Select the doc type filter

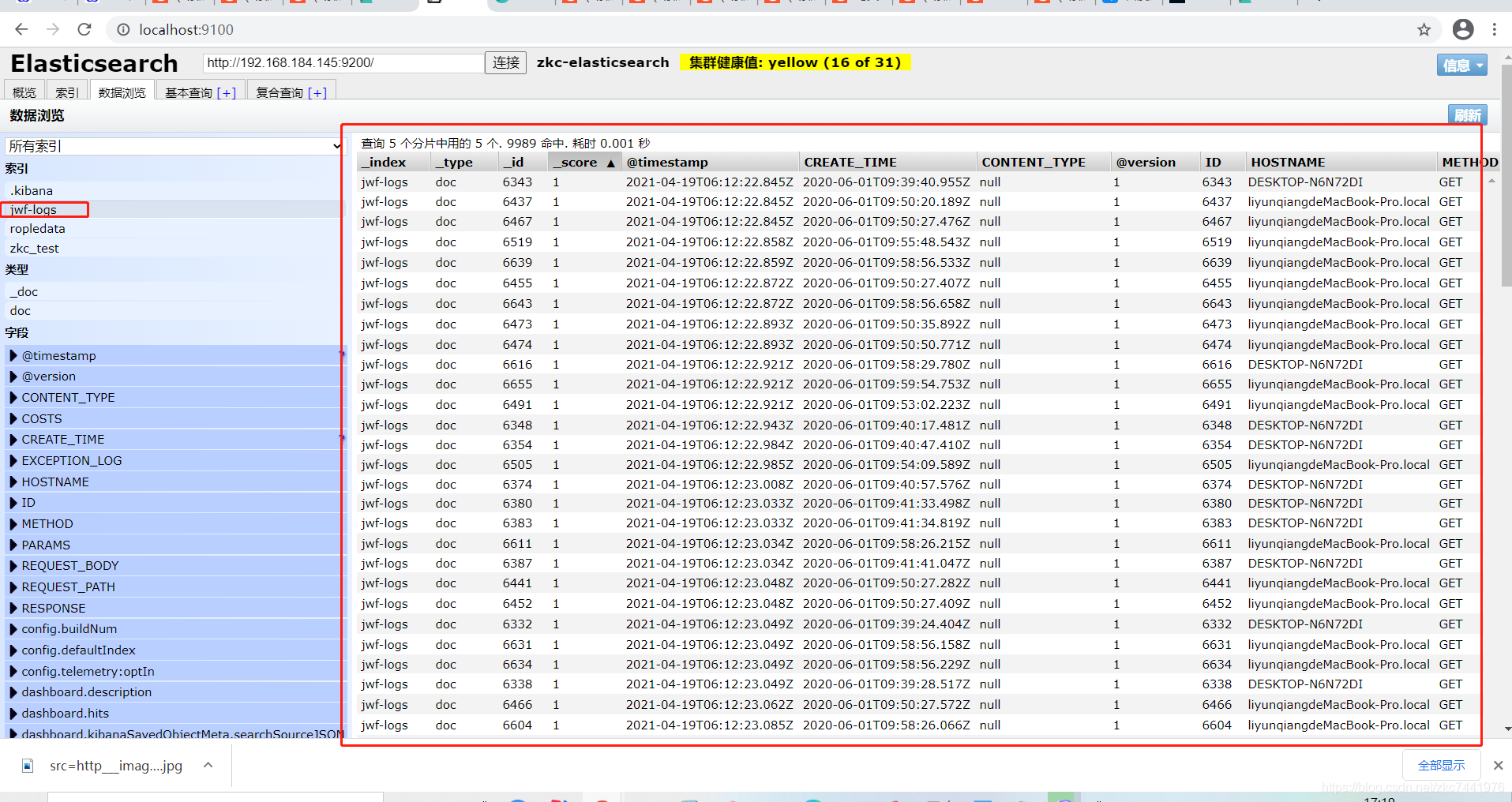click(174, 311)
